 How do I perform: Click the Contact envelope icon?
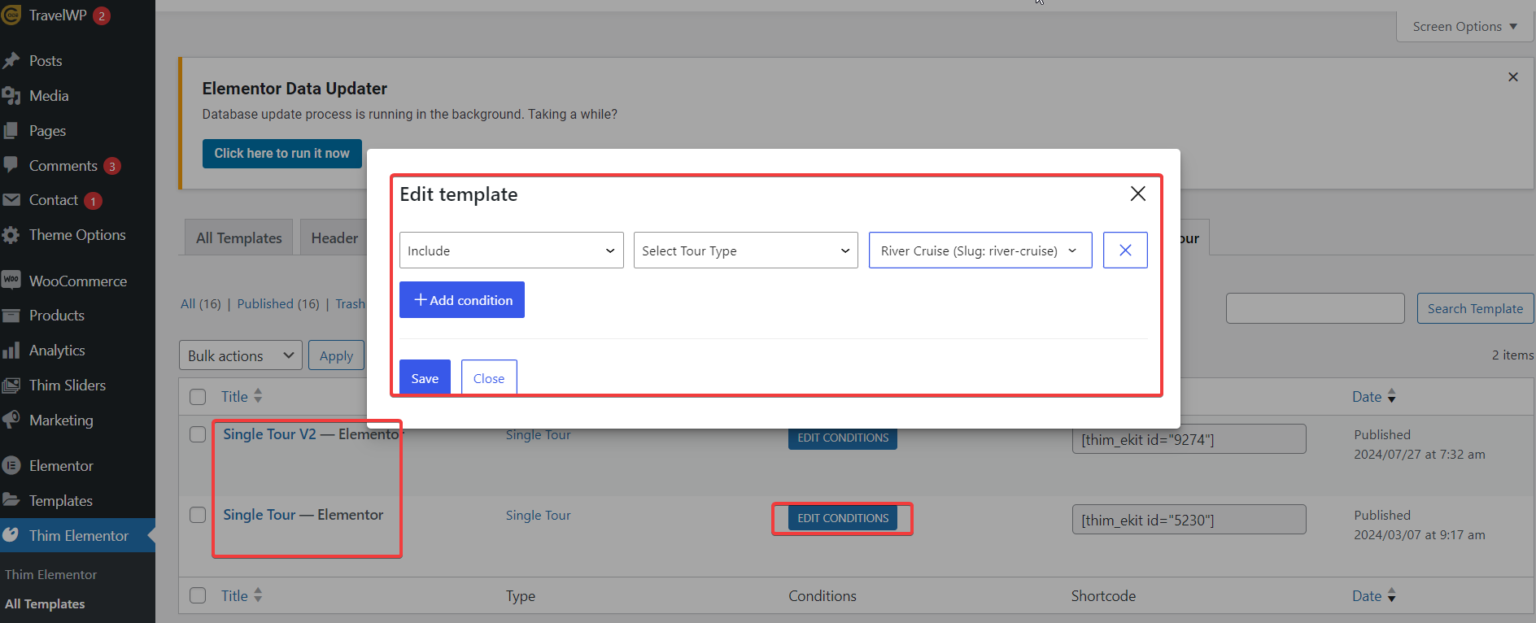click(11, 200)
